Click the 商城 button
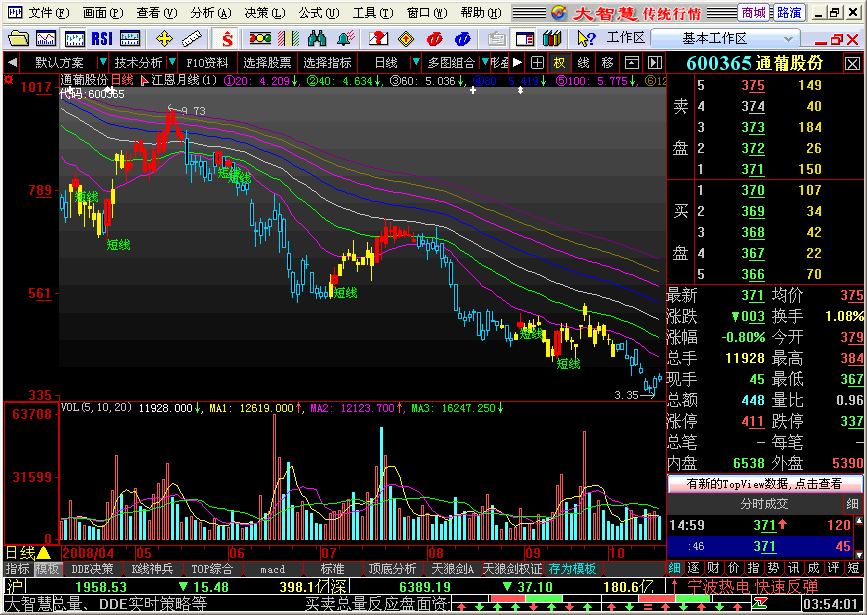This screenshot has width=867, height=615. coord(753,13)
